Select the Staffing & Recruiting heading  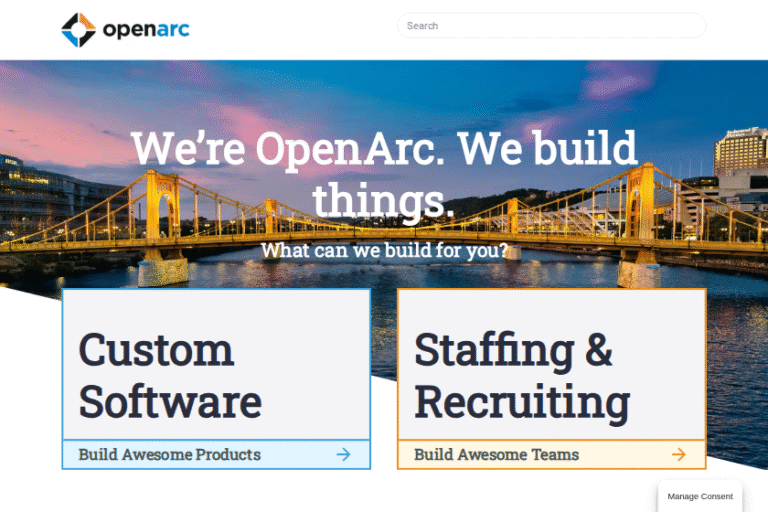point(521,376)
